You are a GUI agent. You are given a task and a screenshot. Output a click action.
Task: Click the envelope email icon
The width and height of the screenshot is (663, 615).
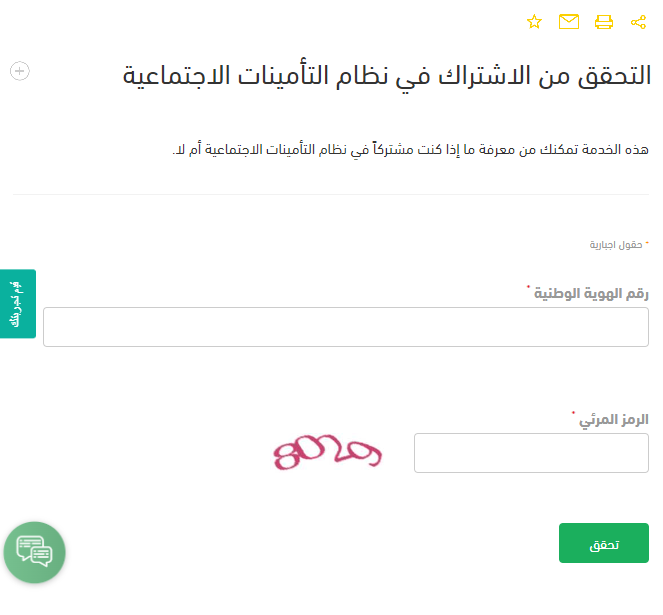point(569,22)
